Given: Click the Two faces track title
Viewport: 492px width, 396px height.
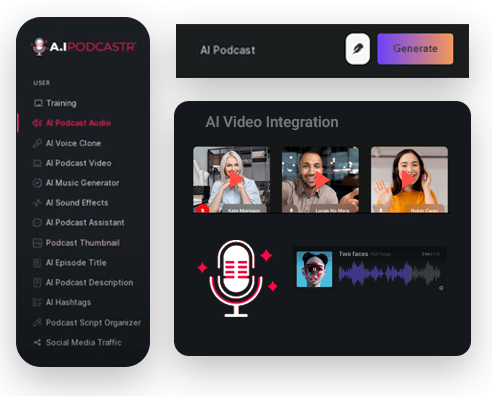Looking at the screenshot, I should 353,254.
